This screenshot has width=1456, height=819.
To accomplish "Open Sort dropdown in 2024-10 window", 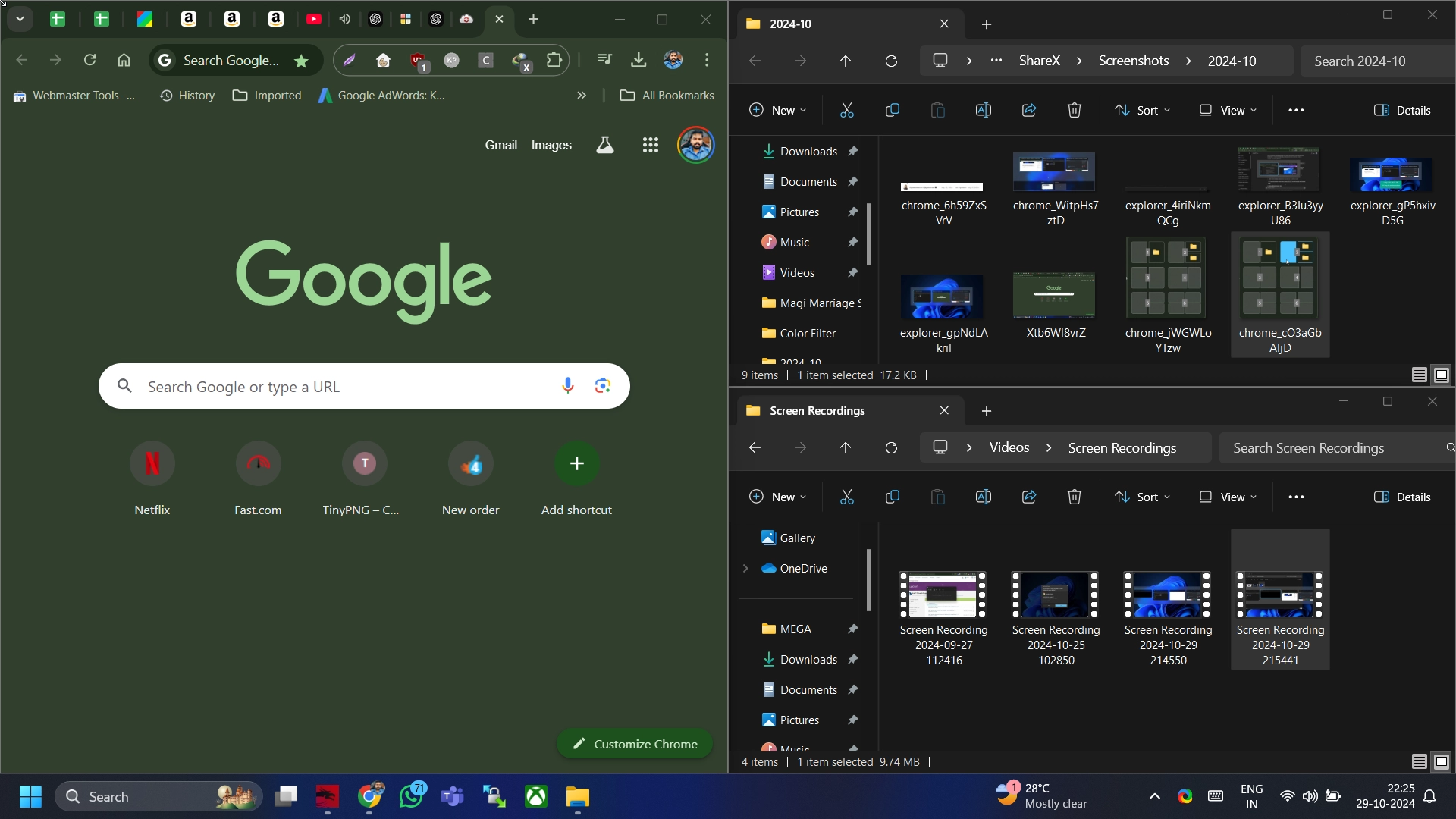I will click(1142, 110).
